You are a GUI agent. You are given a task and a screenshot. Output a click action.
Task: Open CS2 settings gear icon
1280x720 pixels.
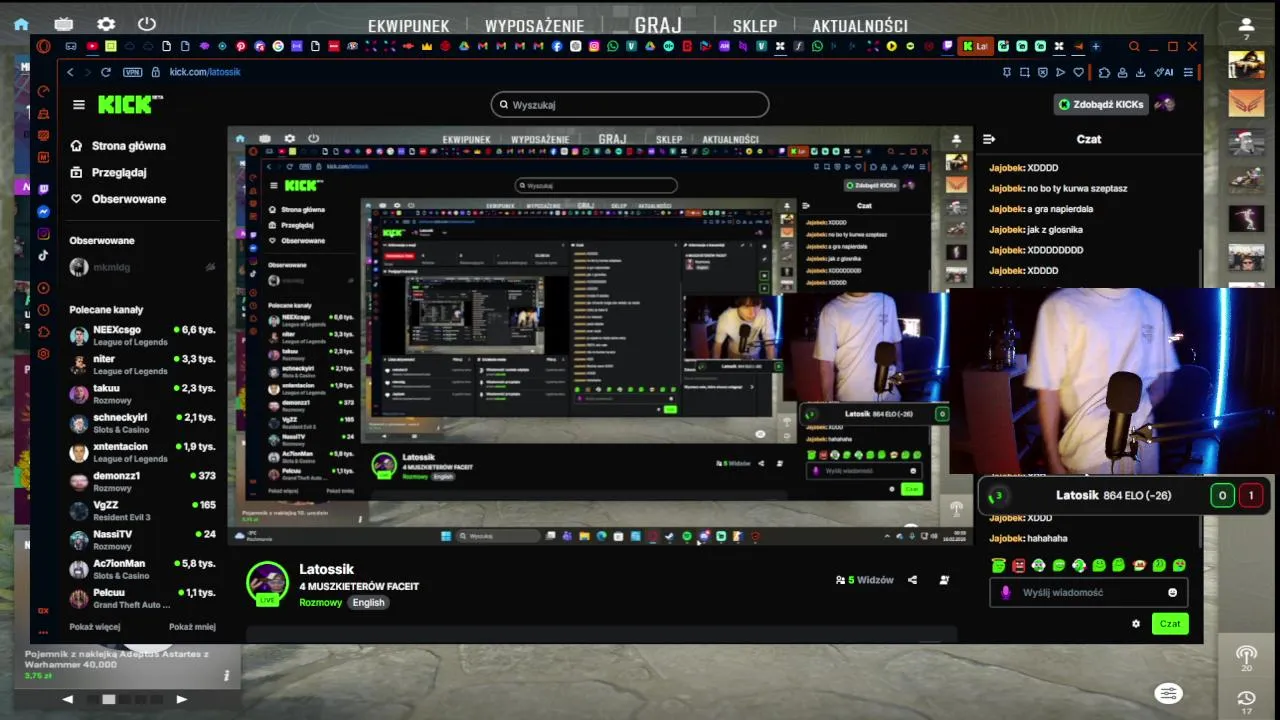click(105, 24)
